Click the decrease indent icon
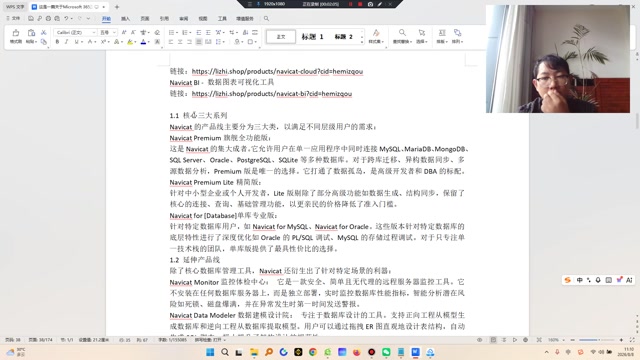The width and height of the screenshot is (640, 360). tap(199, 32)
